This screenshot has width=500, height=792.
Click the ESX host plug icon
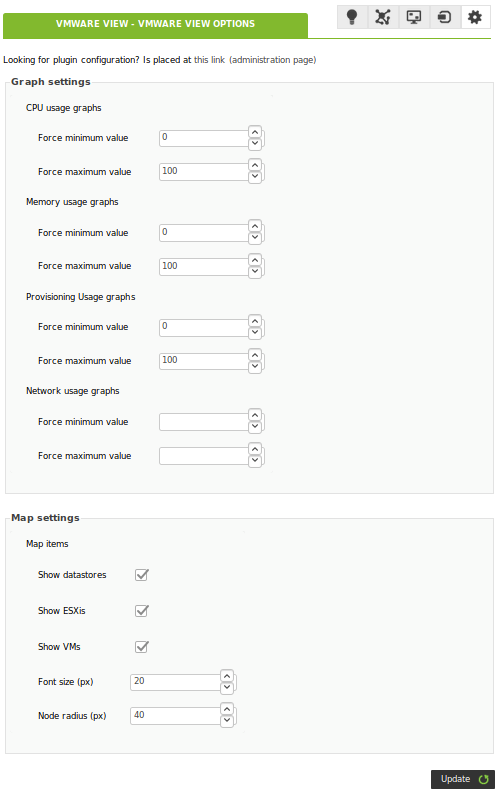(444, 17)
